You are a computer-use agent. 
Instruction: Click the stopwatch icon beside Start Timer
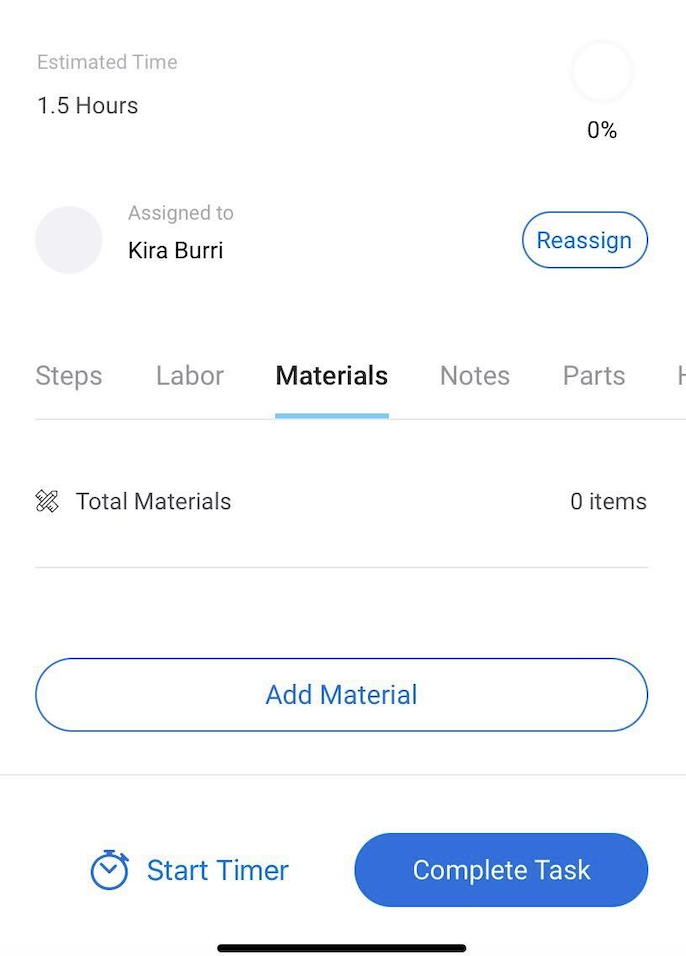(x=109, y=870)
